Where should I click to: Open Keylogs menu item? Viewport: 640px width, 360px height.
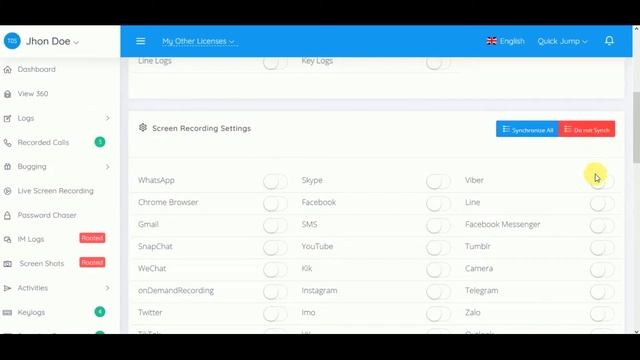click(31, 313)
